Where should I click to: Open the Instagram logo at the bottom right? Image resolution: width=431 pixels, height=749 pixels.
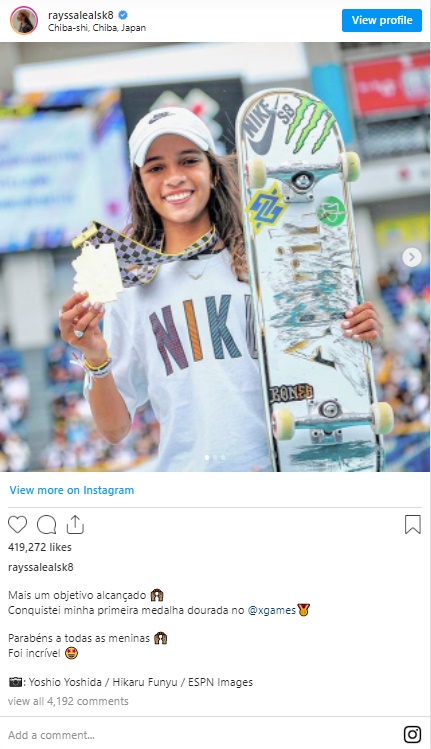412,734
